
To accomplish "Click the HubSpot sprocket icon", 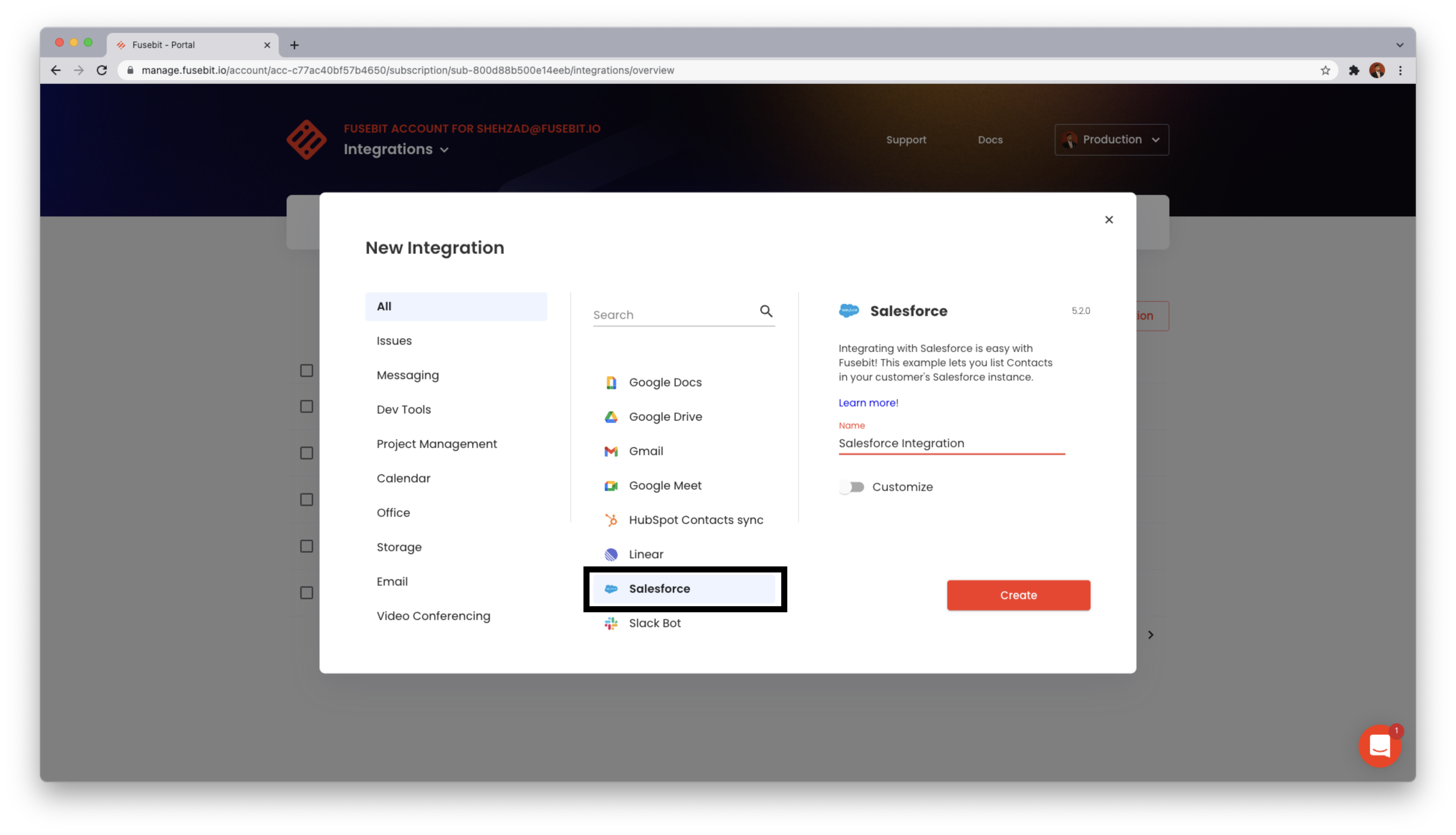I will [x=611, y=520].
